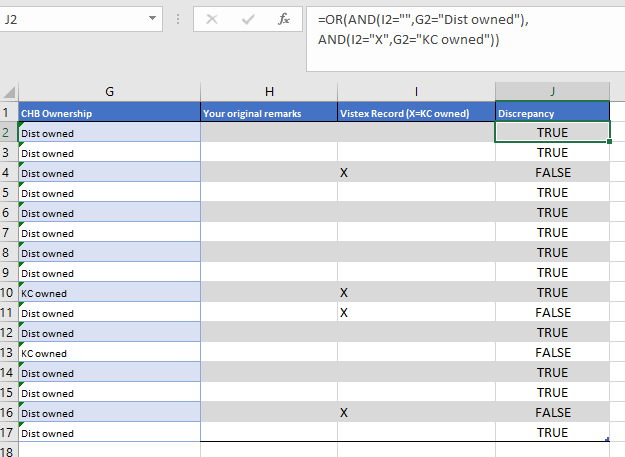Viewport: 625px width, 457px height.
Task: Click into the formula bar text
Action: tap(466, 39)
